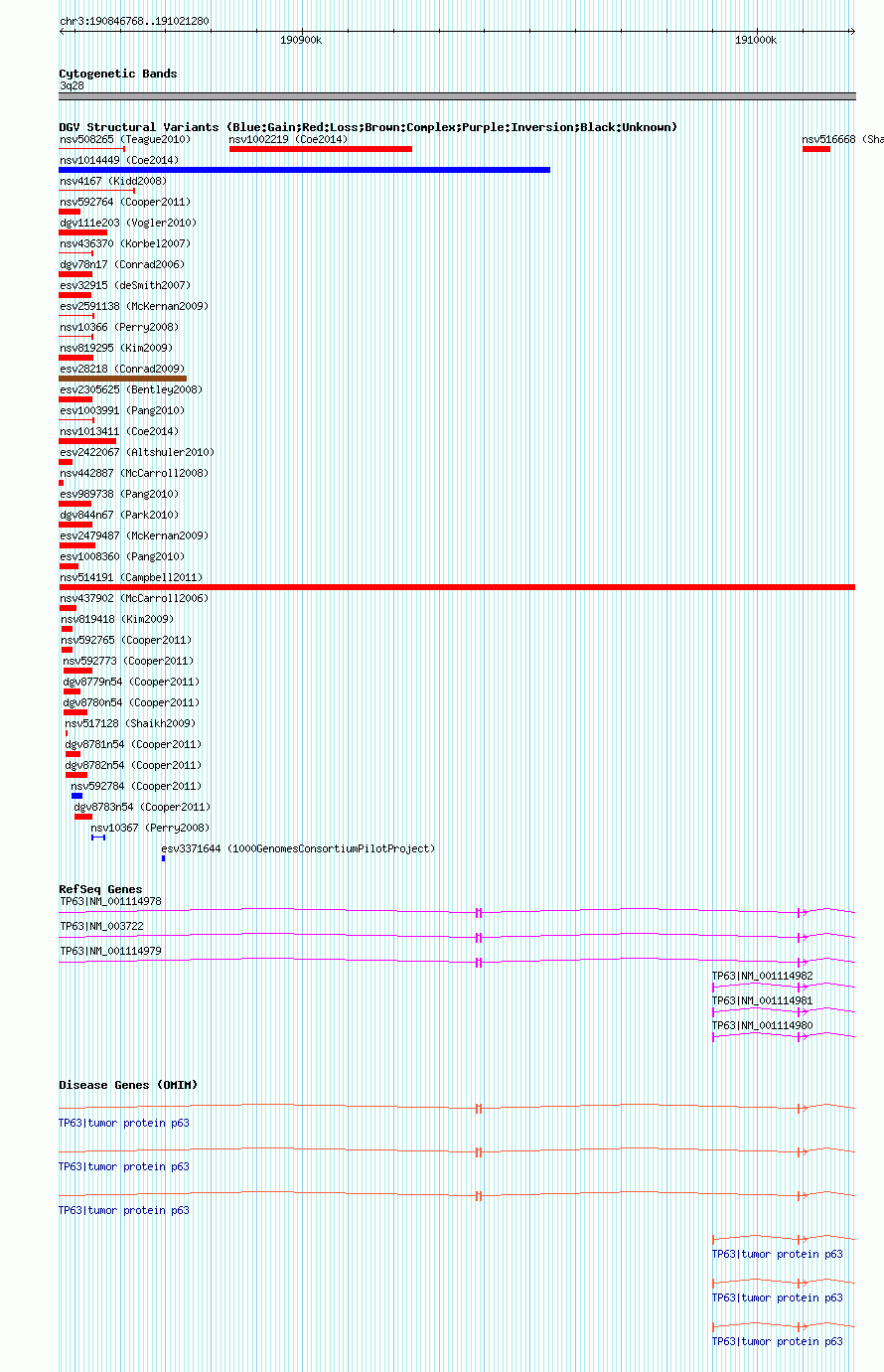
Task: Click variant nsv436370 (Korbel2007)
Action: coord(125,243)
